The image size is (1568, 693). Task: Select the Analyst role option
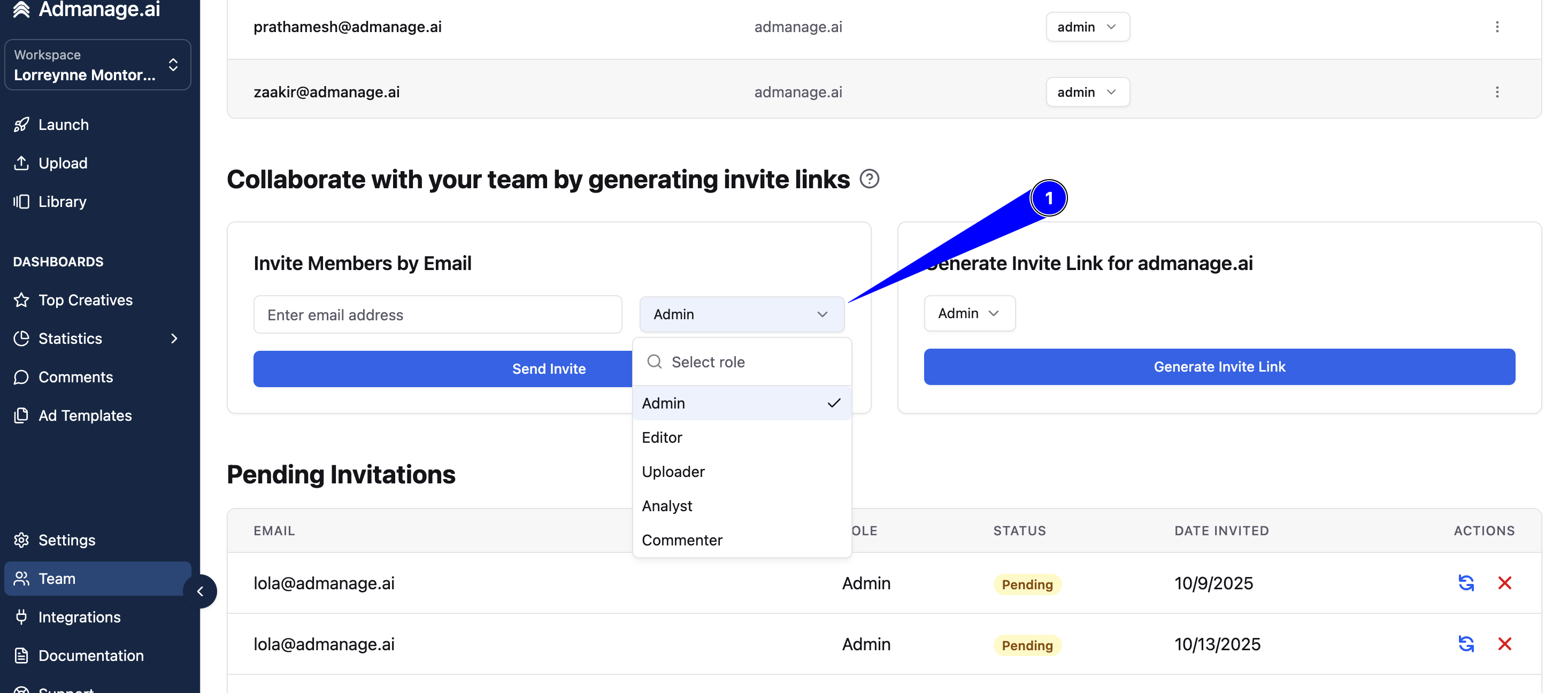(x=741, y=506)
